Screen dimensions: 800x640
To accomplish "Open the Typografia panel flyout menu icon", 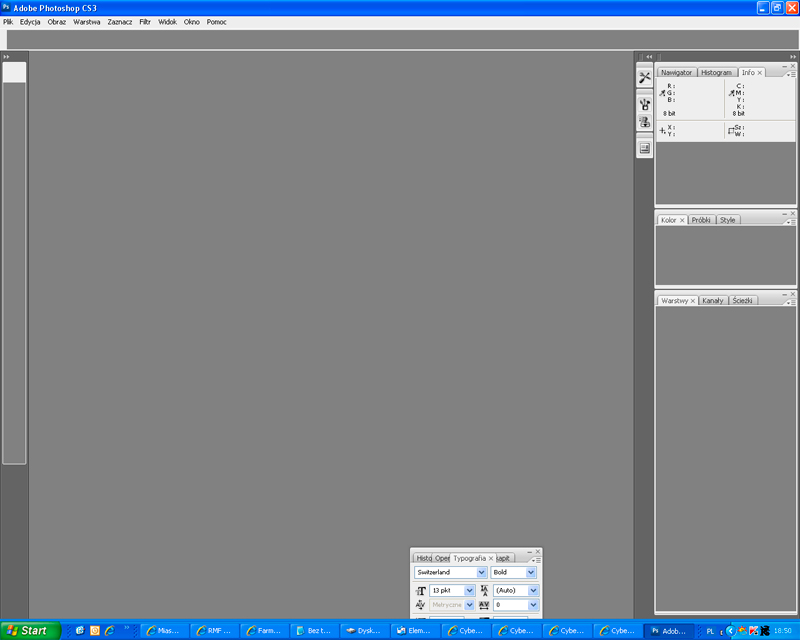I will click(536, 559).
